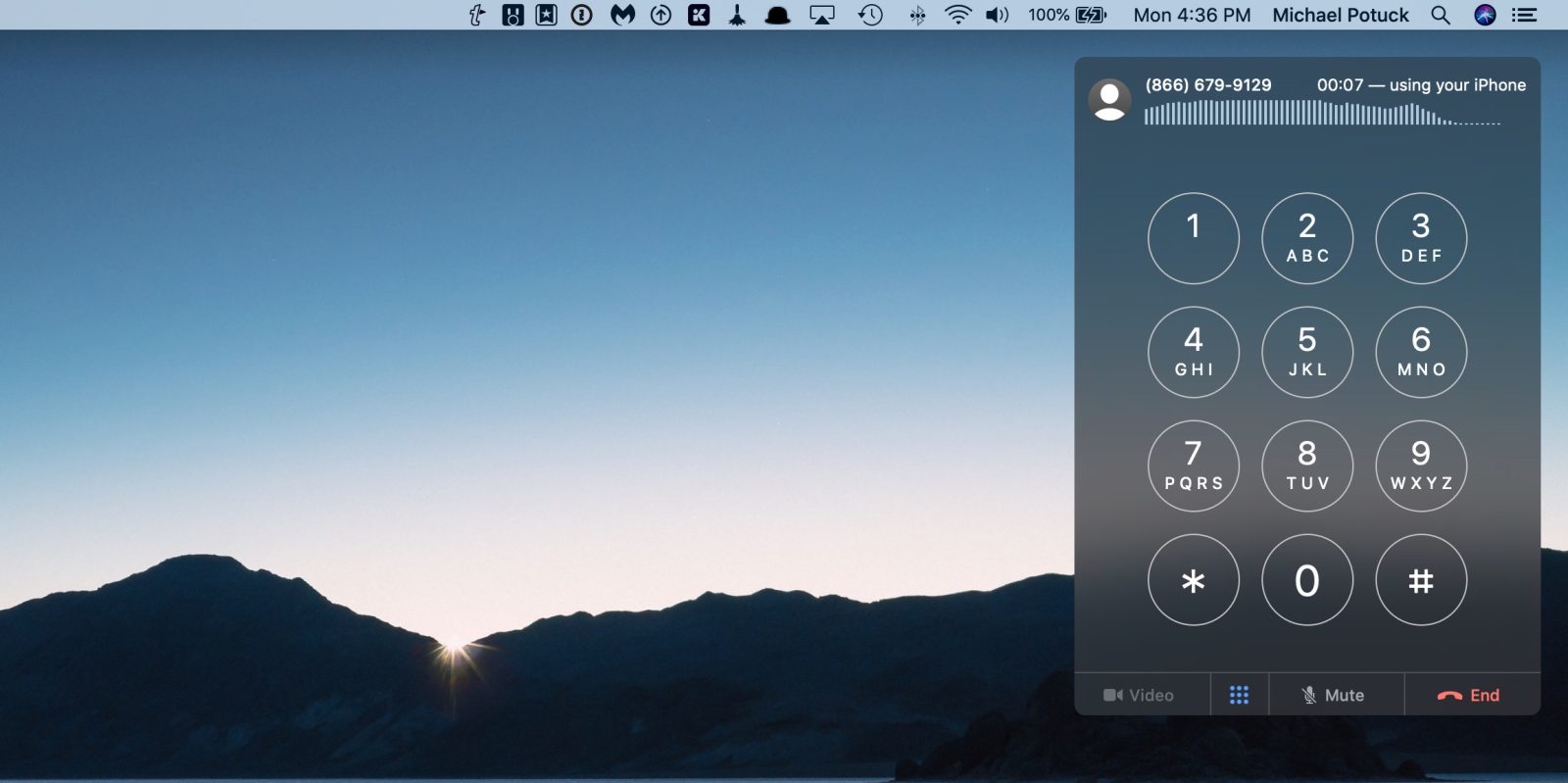Viewport: 1568px width, 783px height.
Task: Open the Wi-Fi status menu
Action: [957, 15]
